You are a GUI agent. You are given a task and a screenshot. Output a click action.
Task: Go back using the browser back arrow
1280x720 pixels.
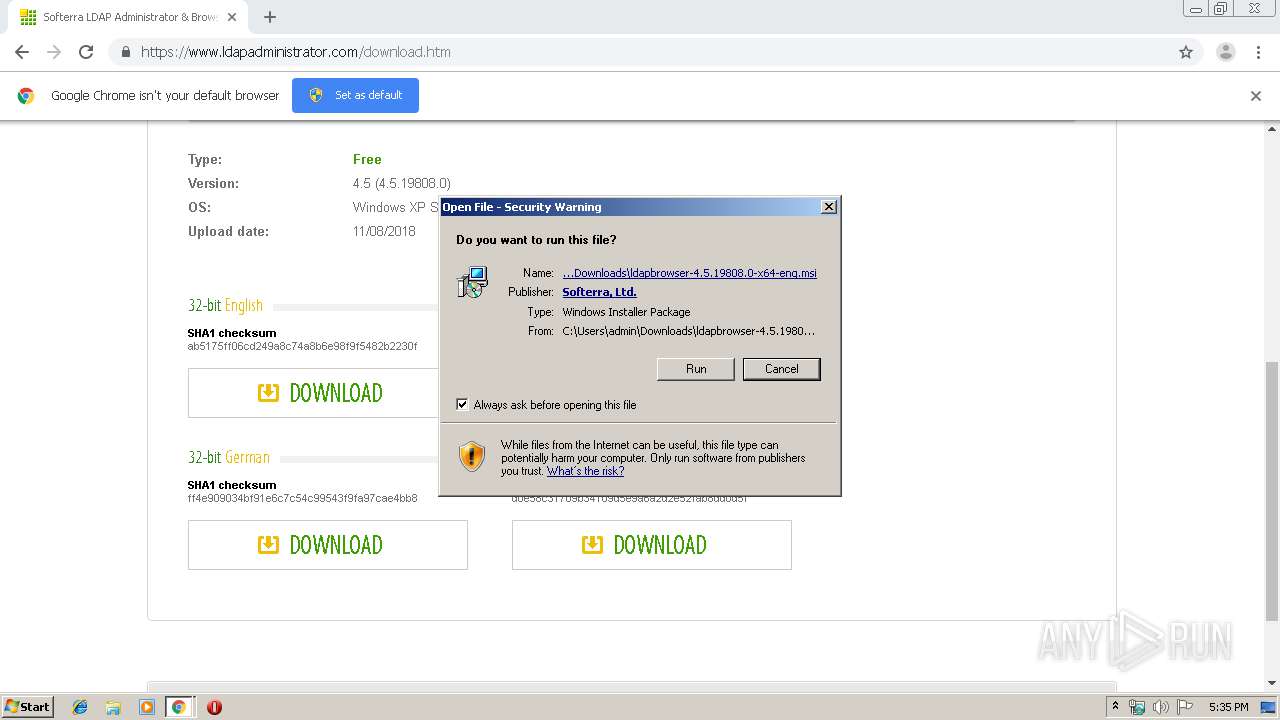tap(22, 52)
